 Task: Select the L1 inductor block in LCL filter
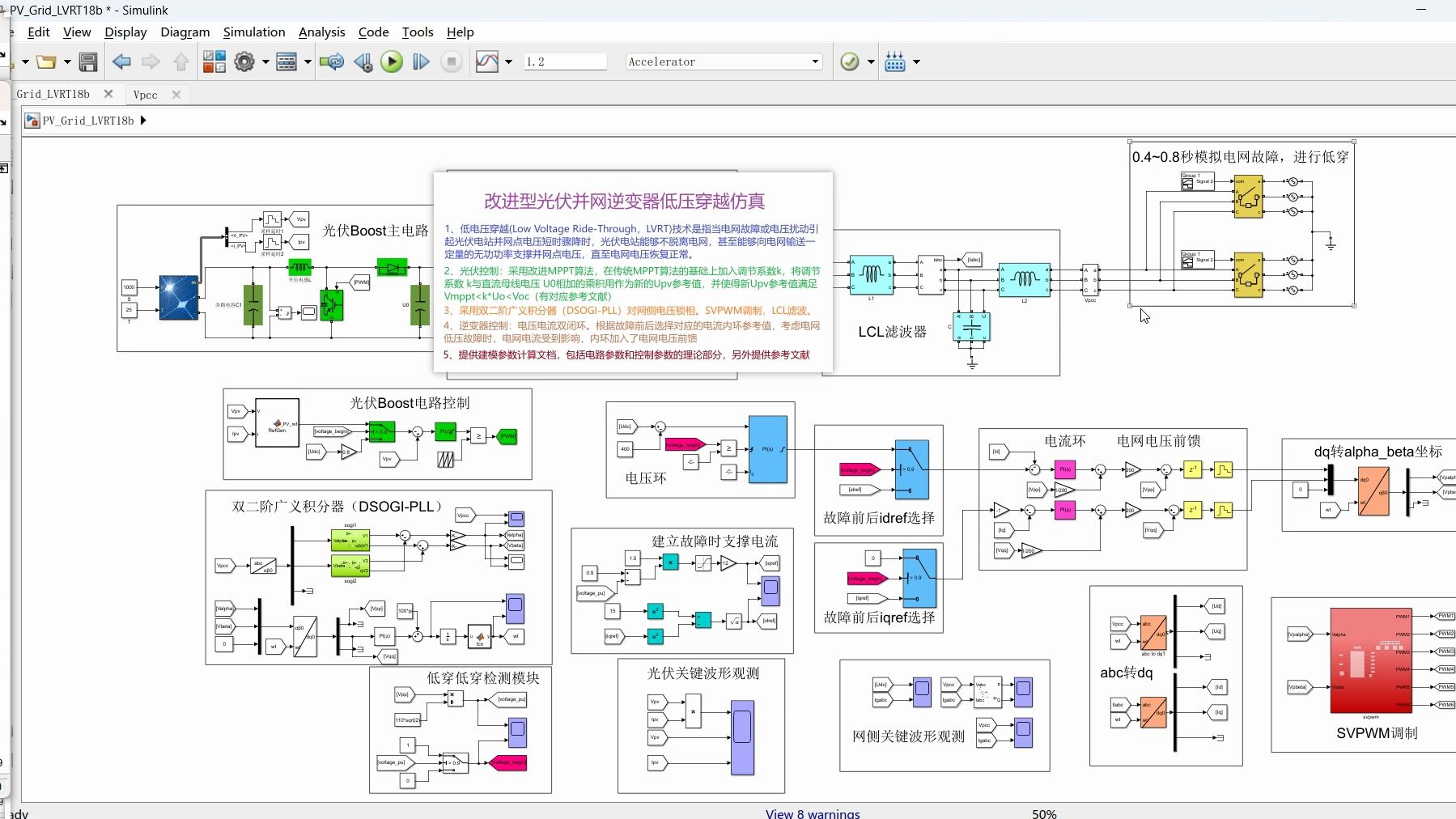pos(871,275)
